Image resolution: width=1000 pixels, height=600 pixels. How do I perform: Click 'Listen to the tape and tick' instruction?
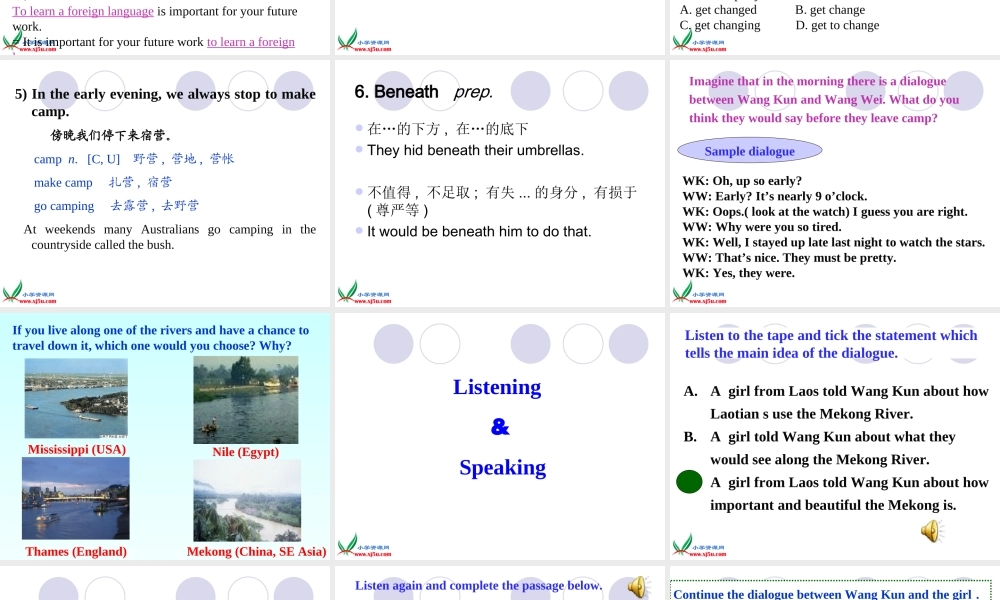coord(830,344)
